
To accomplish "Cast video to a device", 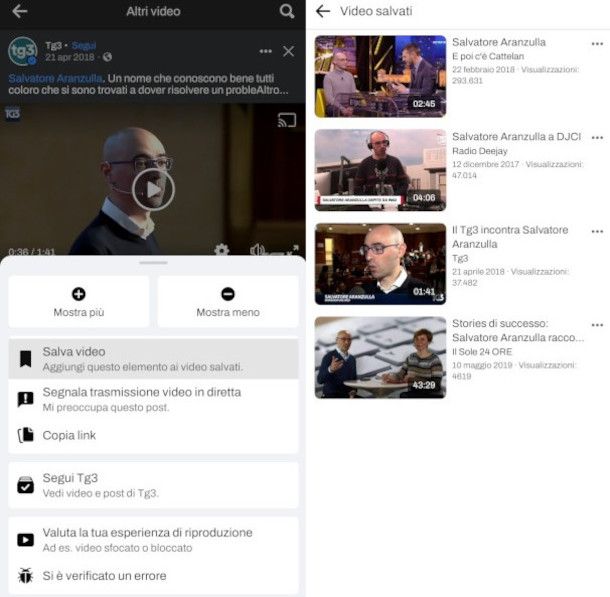I will click(287, 120).
